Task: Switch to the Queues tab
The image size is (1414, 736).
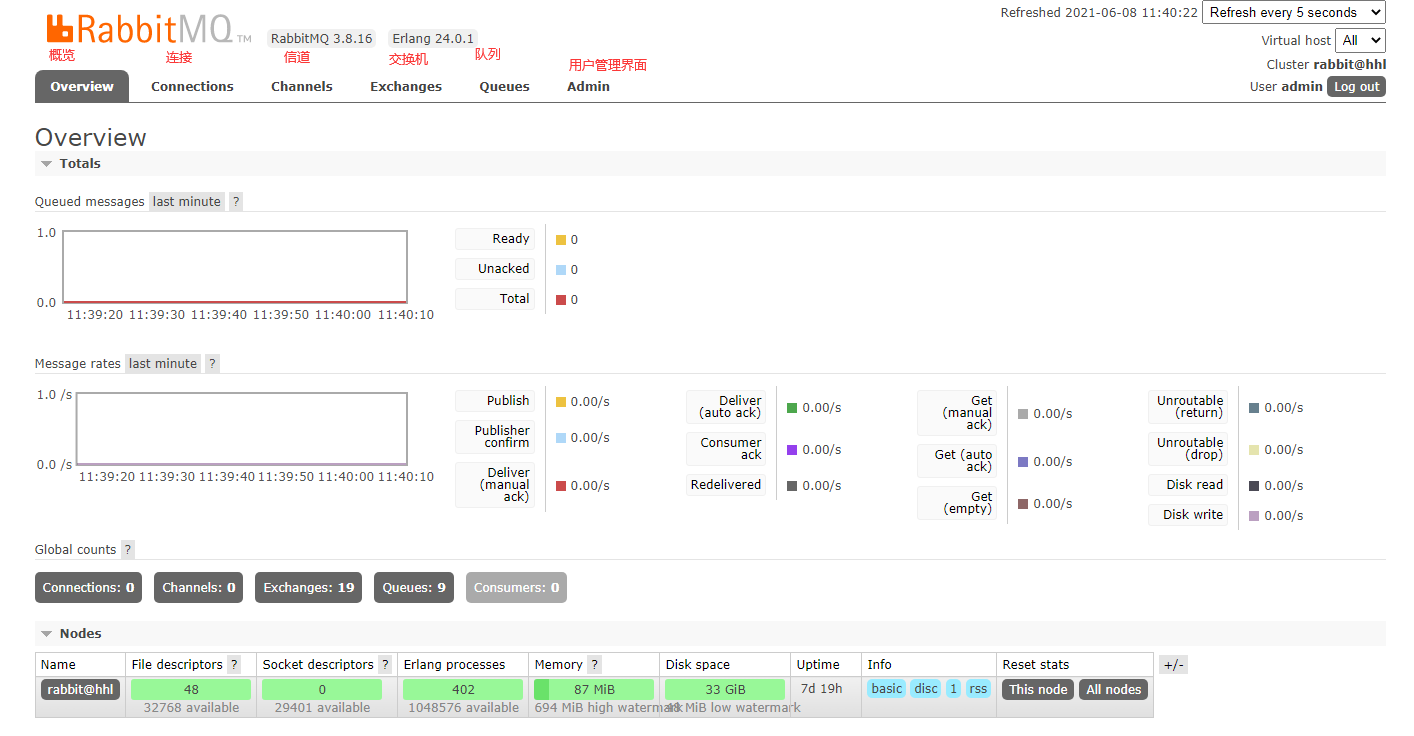Action: point(504,86)
